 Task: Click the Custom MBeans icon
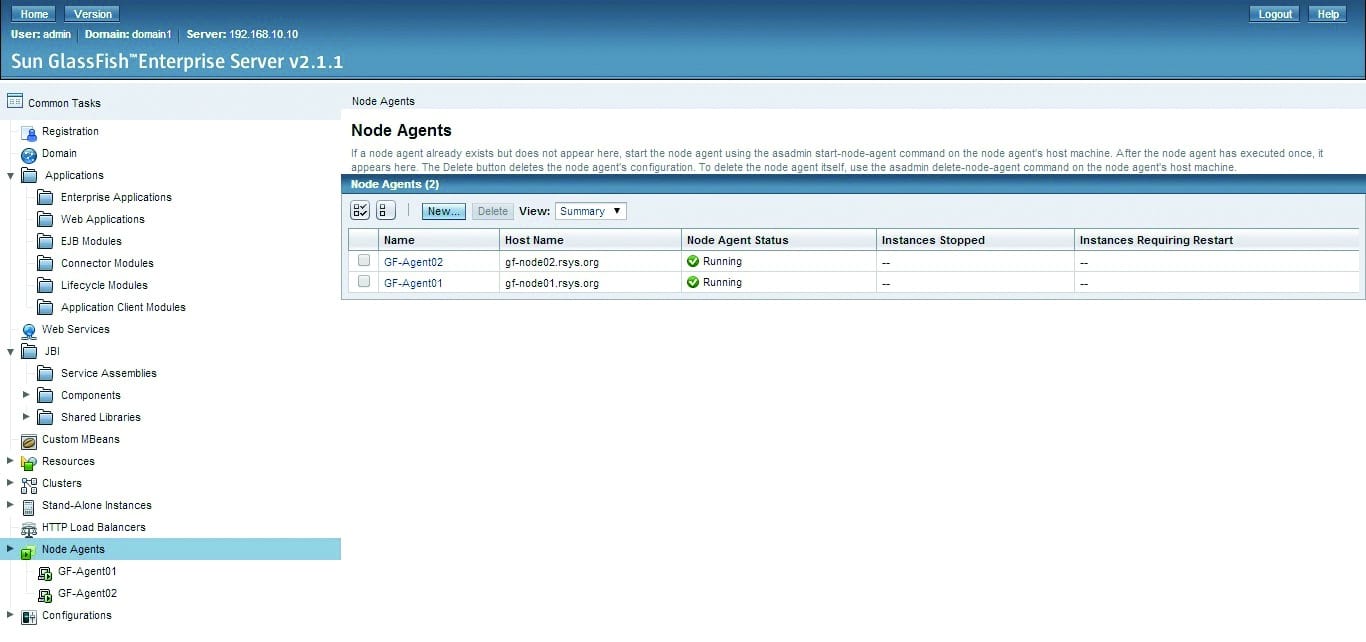[x=28, y=439]
